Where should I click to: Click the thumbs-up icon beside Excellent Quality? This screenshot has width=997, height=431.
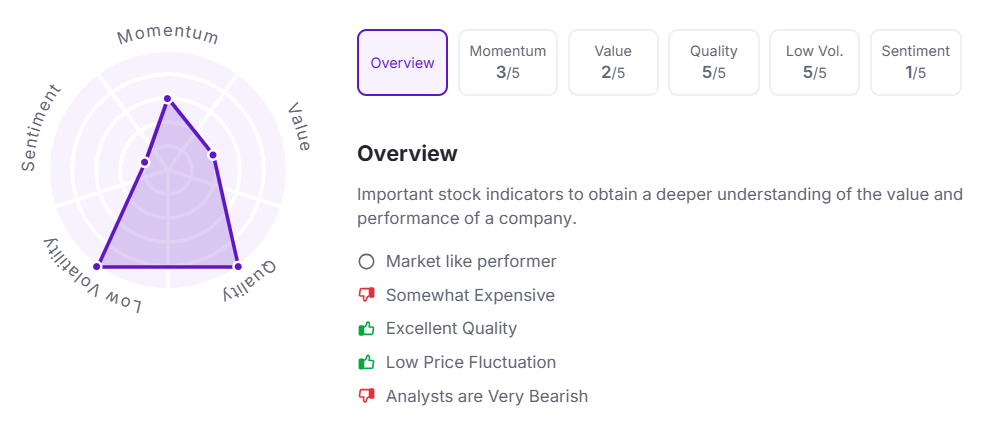pyautogui.click(x=366, y=328)
